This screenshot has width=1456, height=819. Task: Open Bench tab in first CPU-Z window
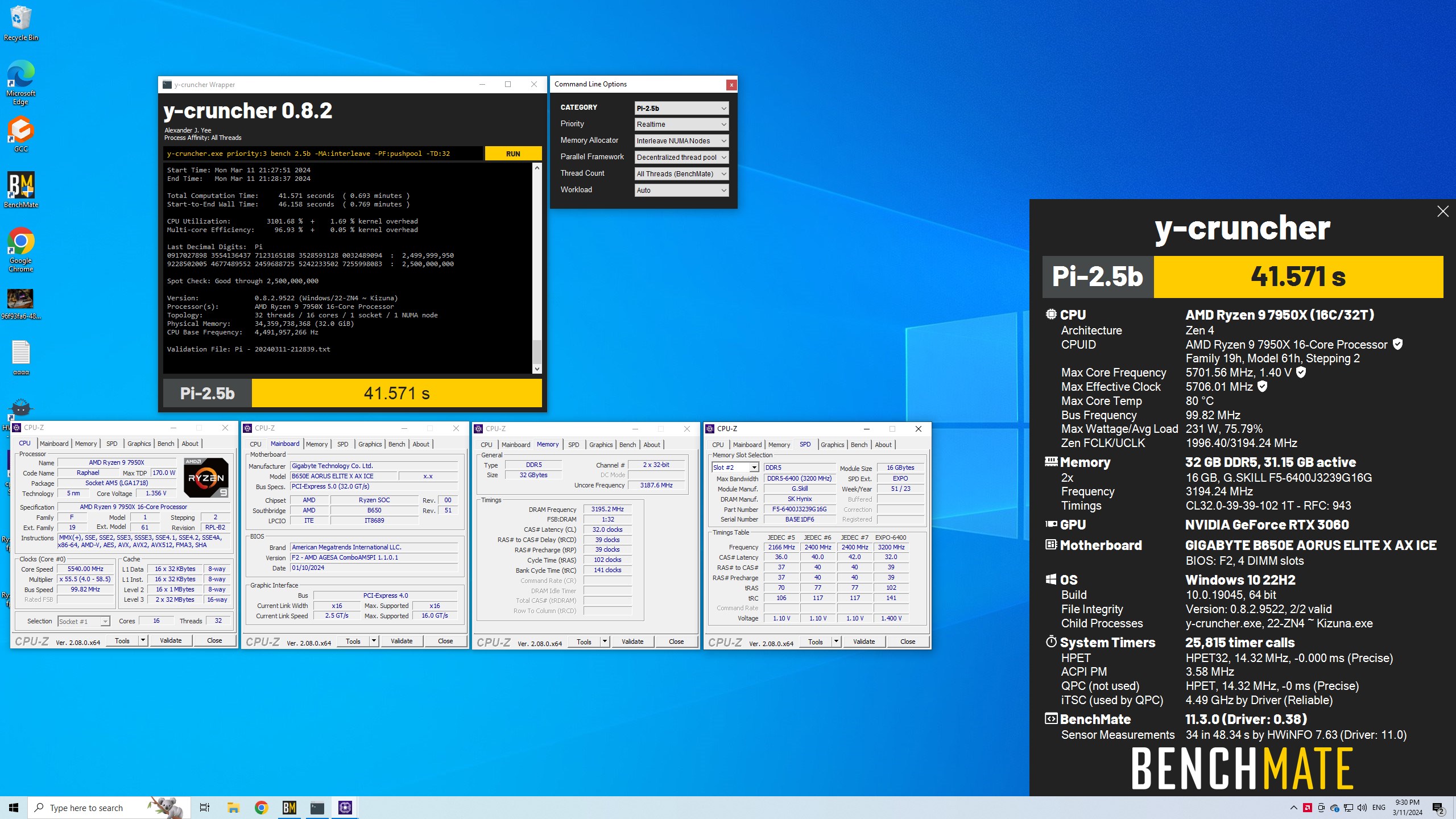(x=166, y=444)
